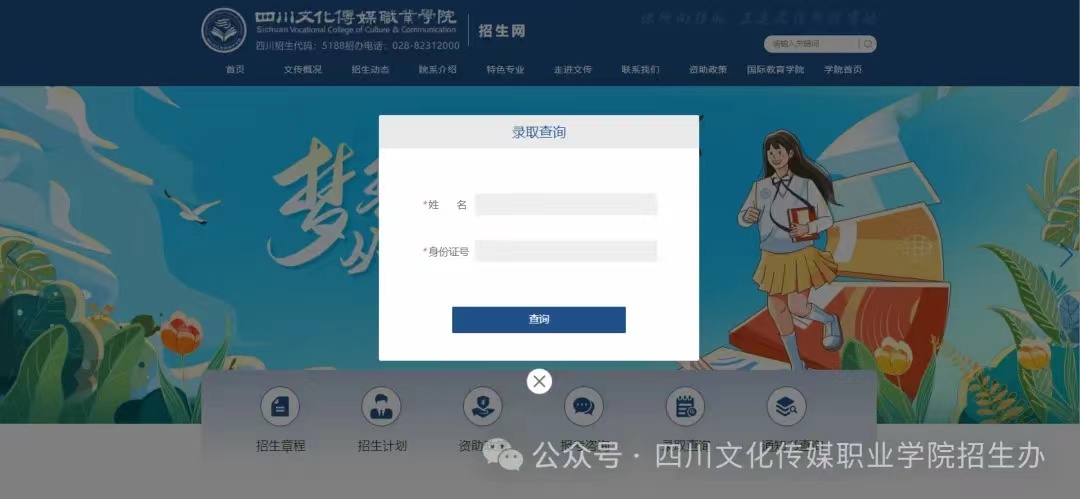
Task: Click the keyword search box in header
Action: [811, 44]
